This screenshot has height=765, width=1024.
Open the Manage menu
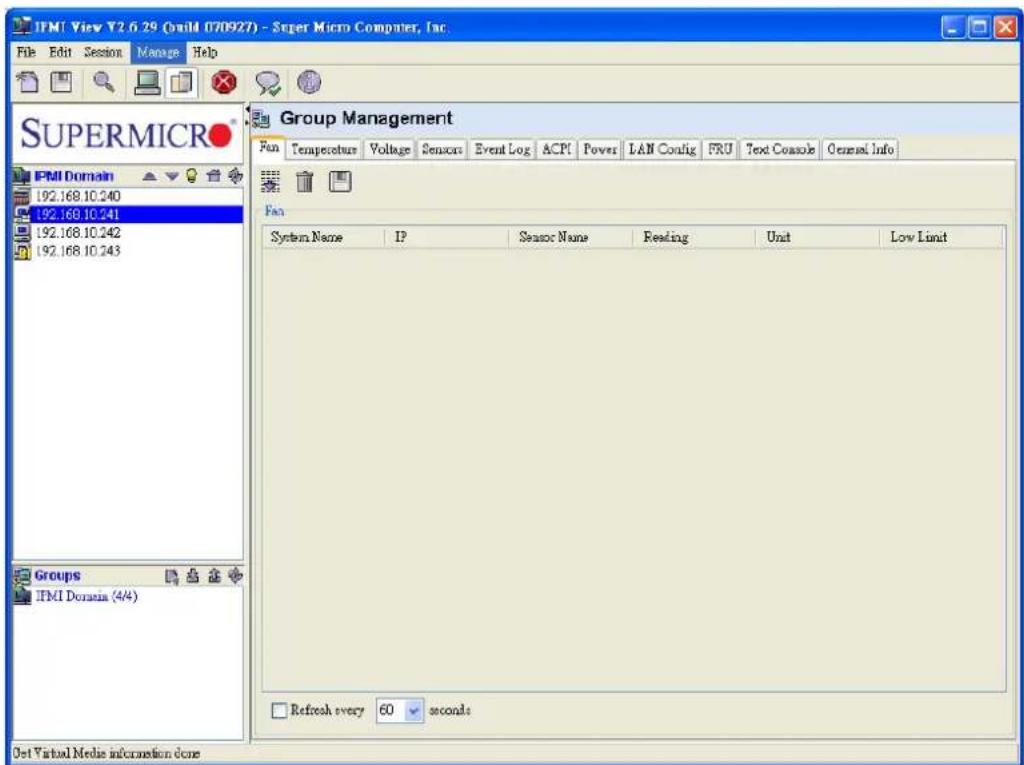pyautogui.click(x=158, y=52)
